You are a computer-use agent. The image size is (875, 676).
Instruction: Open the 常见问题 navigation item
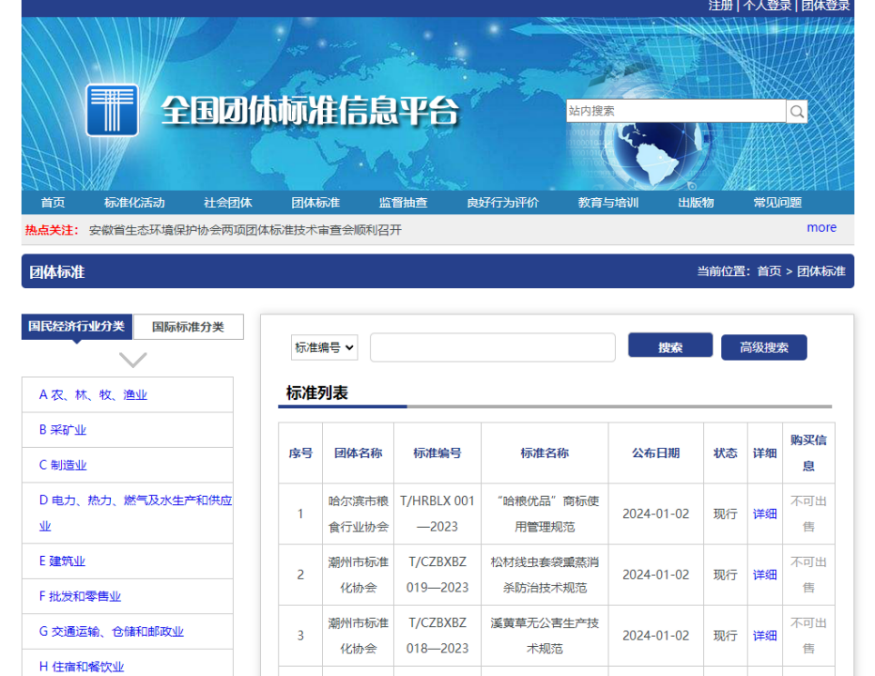point(777,203)
